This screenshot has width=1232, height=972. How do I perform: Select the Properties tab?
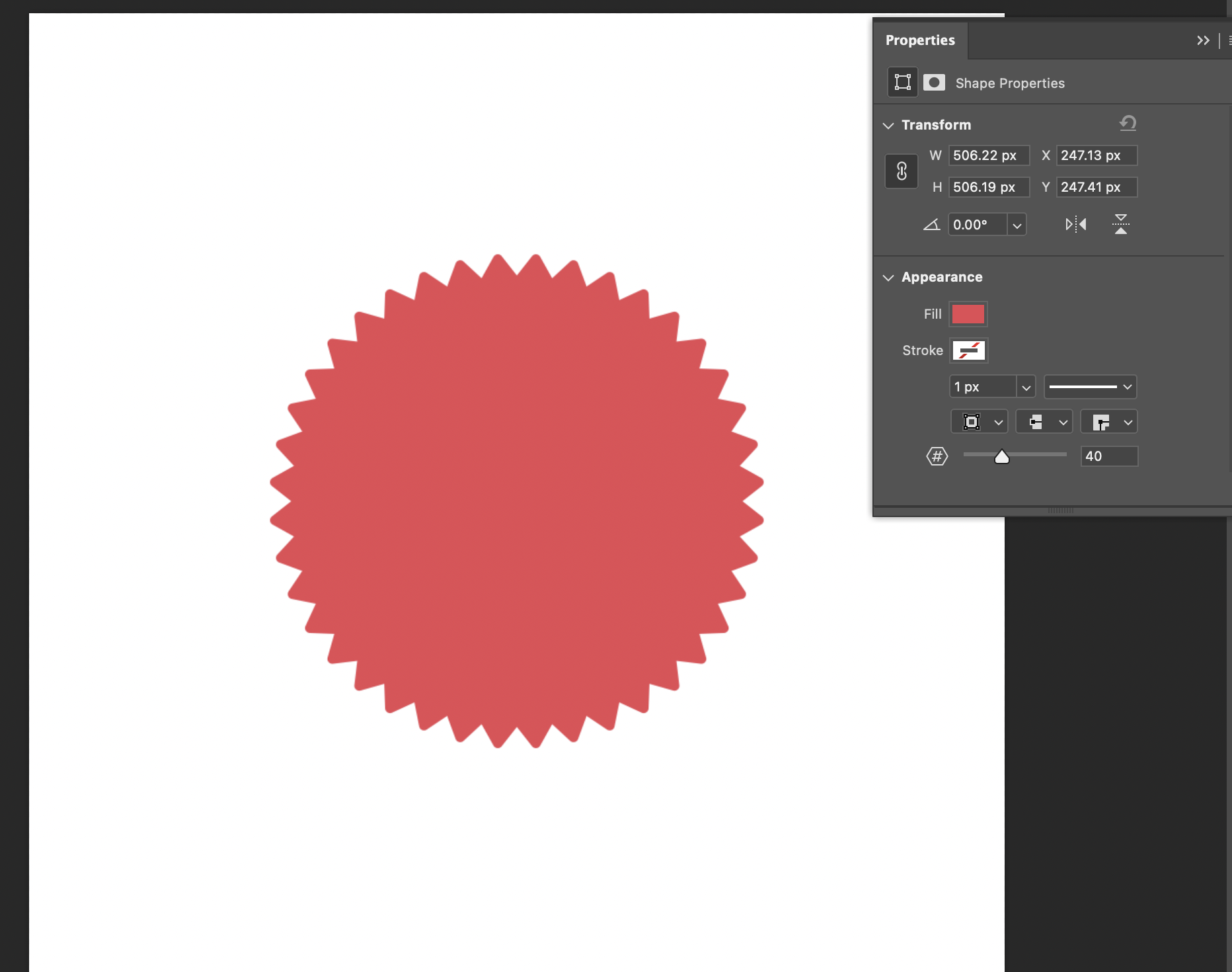tap(920, 40)
